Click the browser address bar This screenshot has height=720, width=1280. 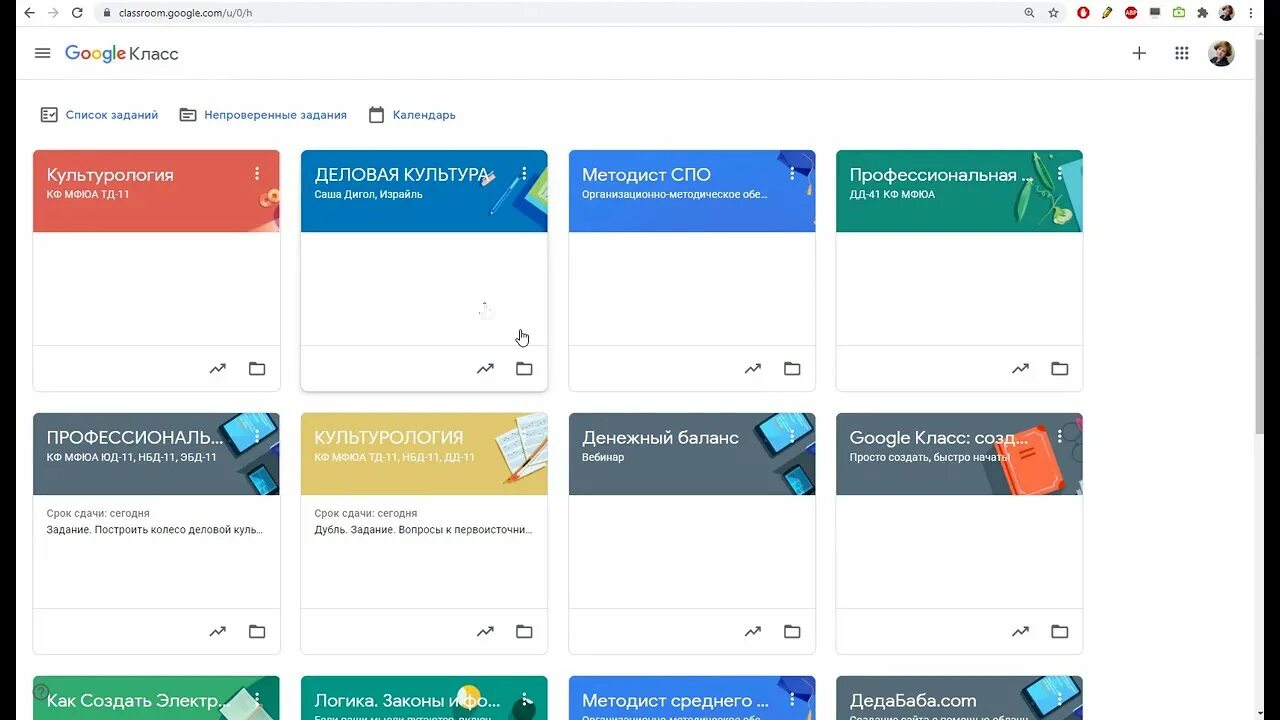560,13
